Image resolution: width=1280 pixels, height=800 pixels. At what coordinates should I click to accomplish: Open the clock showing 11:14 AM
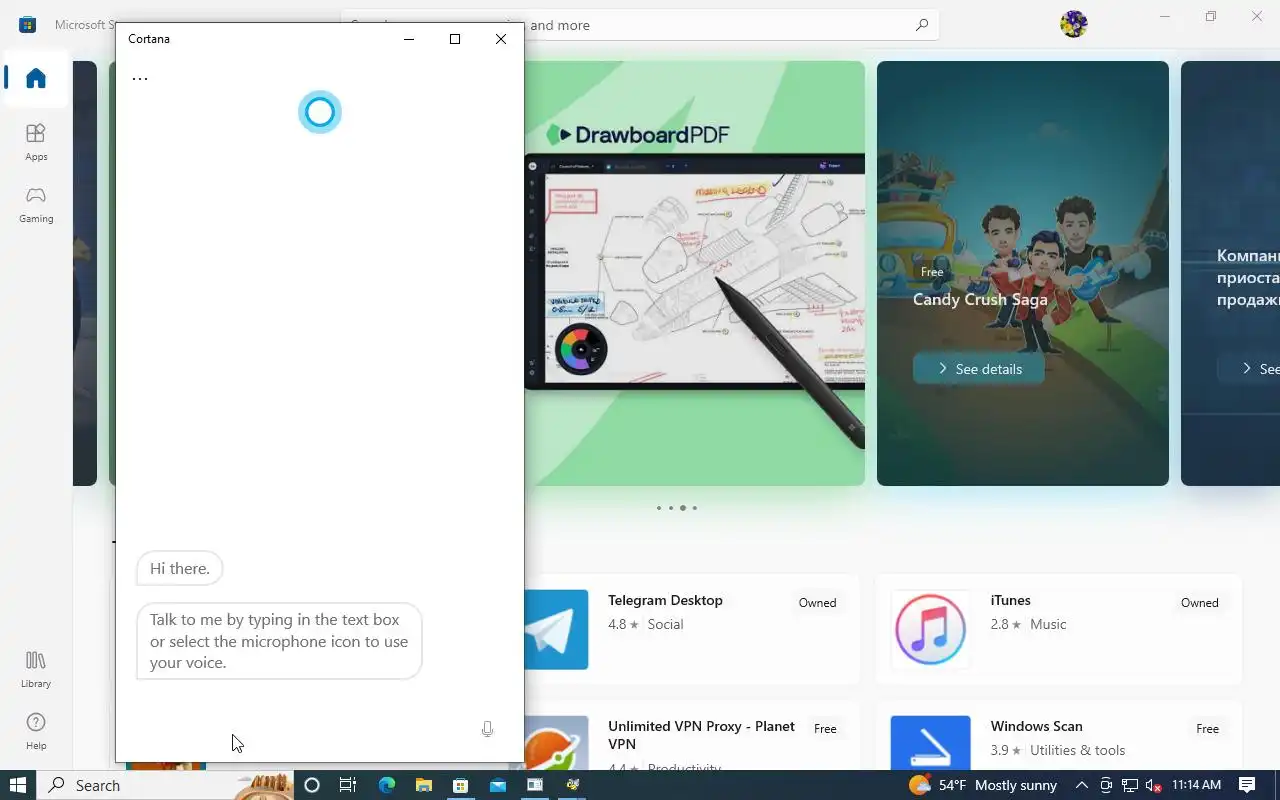1197,785
